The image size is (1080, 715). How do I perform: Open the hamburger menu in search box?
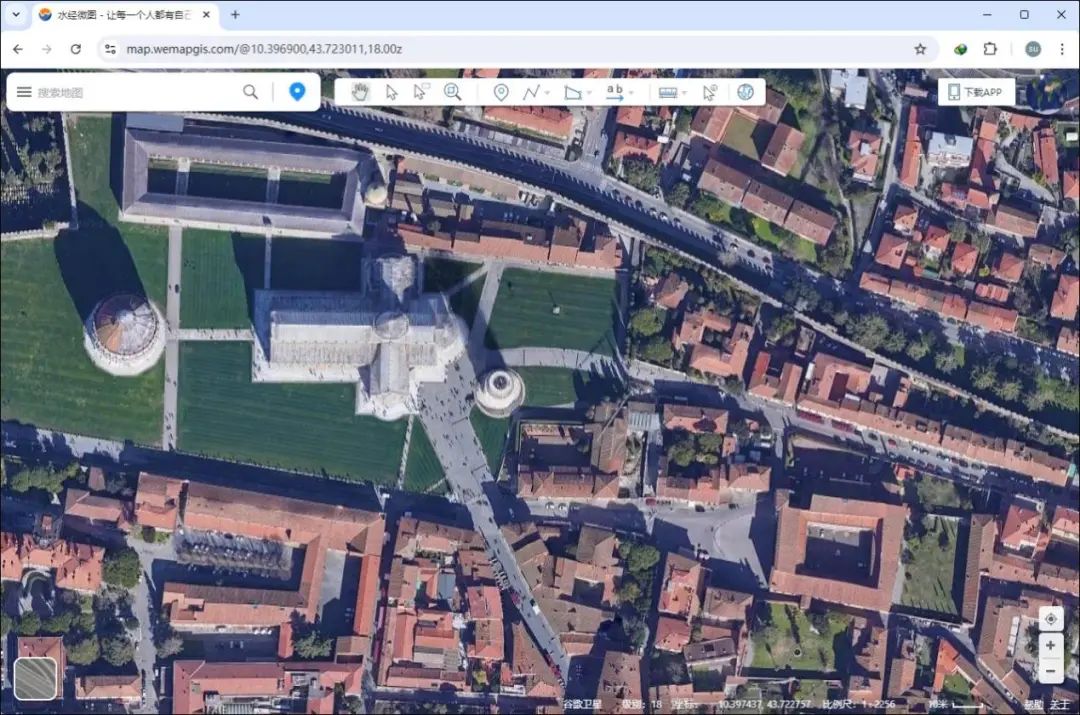24,92
